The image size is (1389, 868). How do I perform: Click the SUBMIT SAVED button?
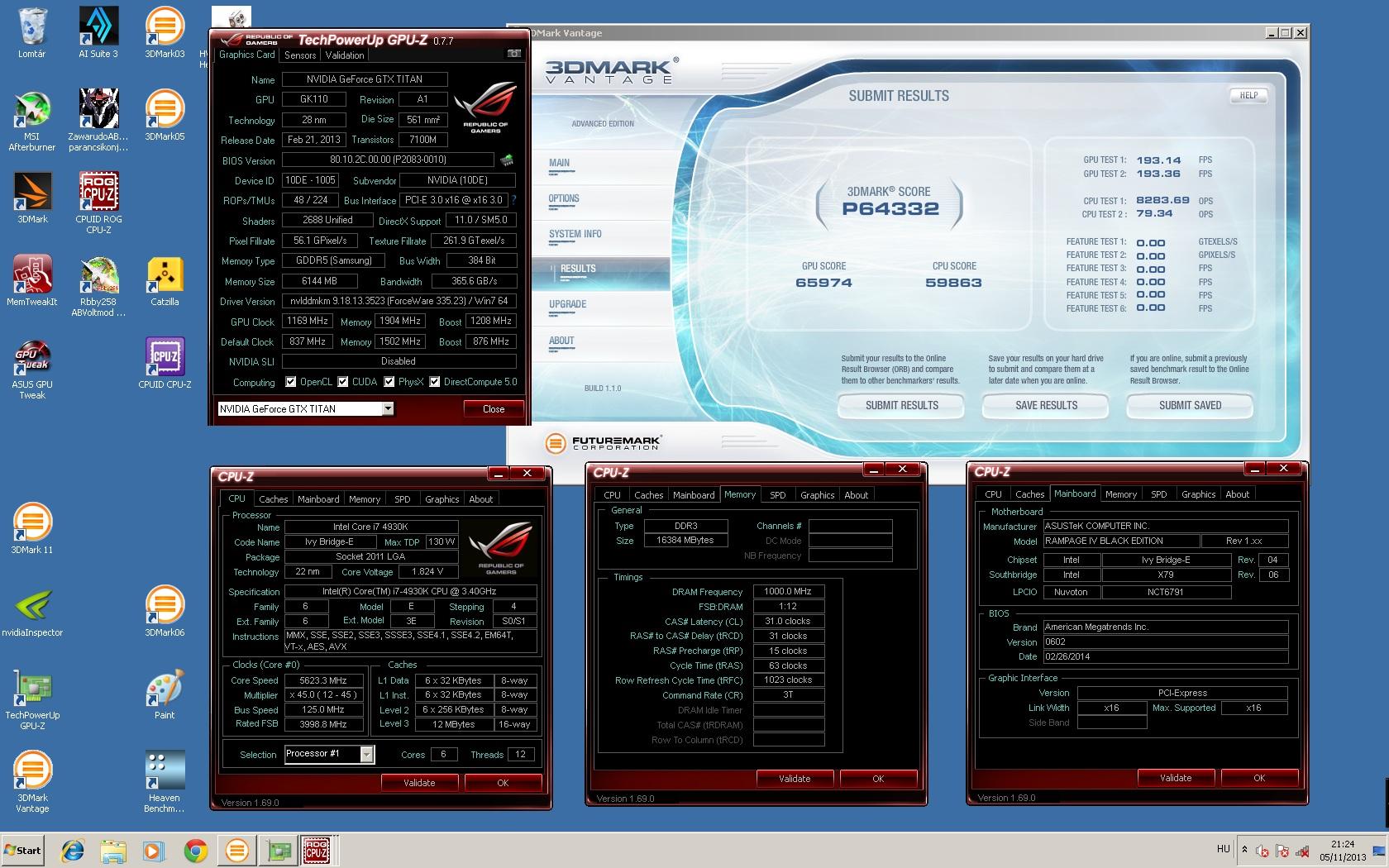pos(1190,405)
